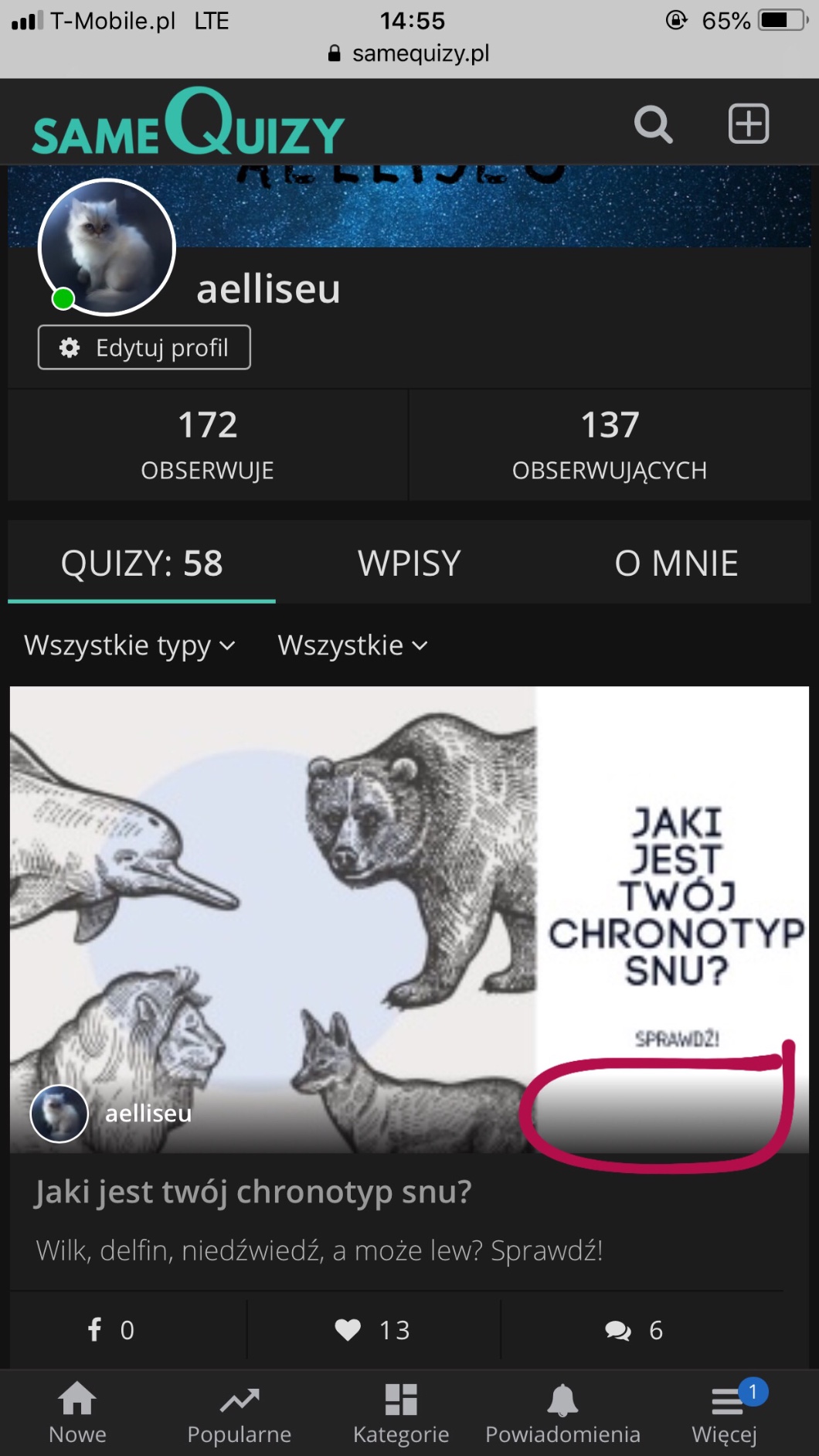Open Powiadomienia bell icon

562,1400
